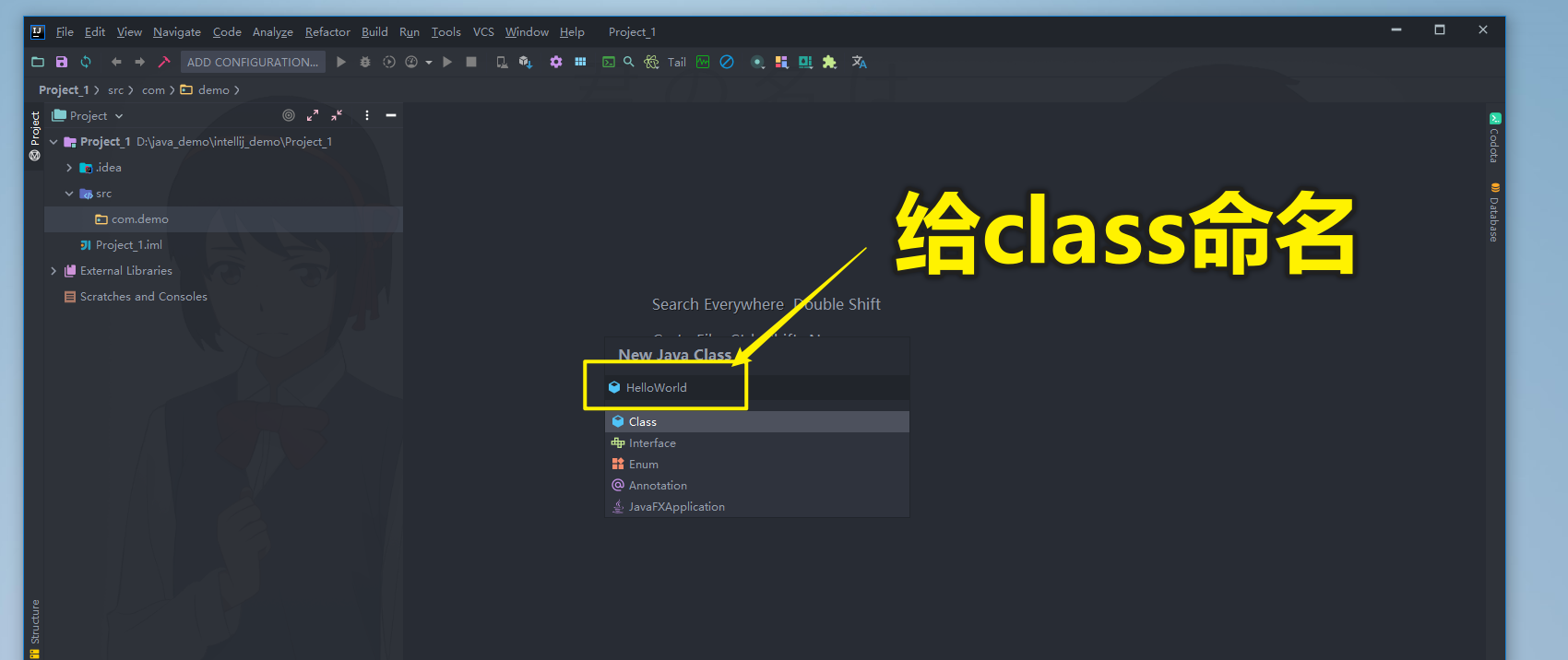Click the Stop square icon
This screenshot has width=1568, height=660.
click(471, 62)
